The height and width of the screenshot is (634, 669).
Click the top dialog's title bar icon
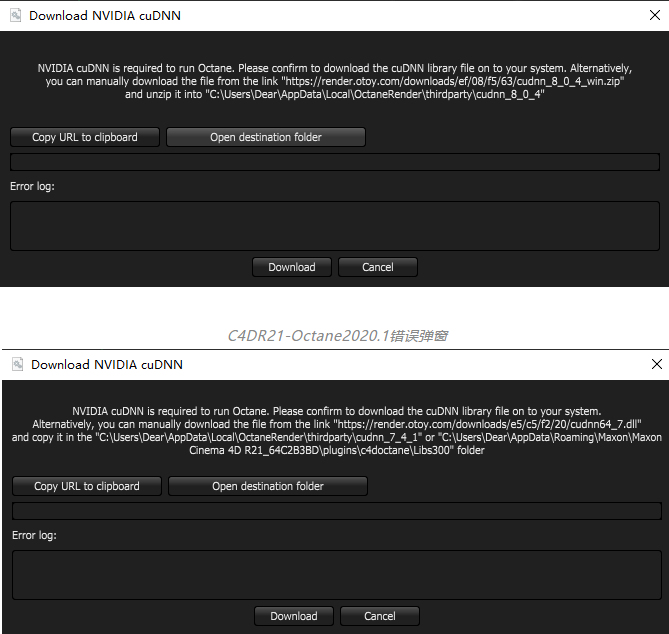(x=16, y=15)
